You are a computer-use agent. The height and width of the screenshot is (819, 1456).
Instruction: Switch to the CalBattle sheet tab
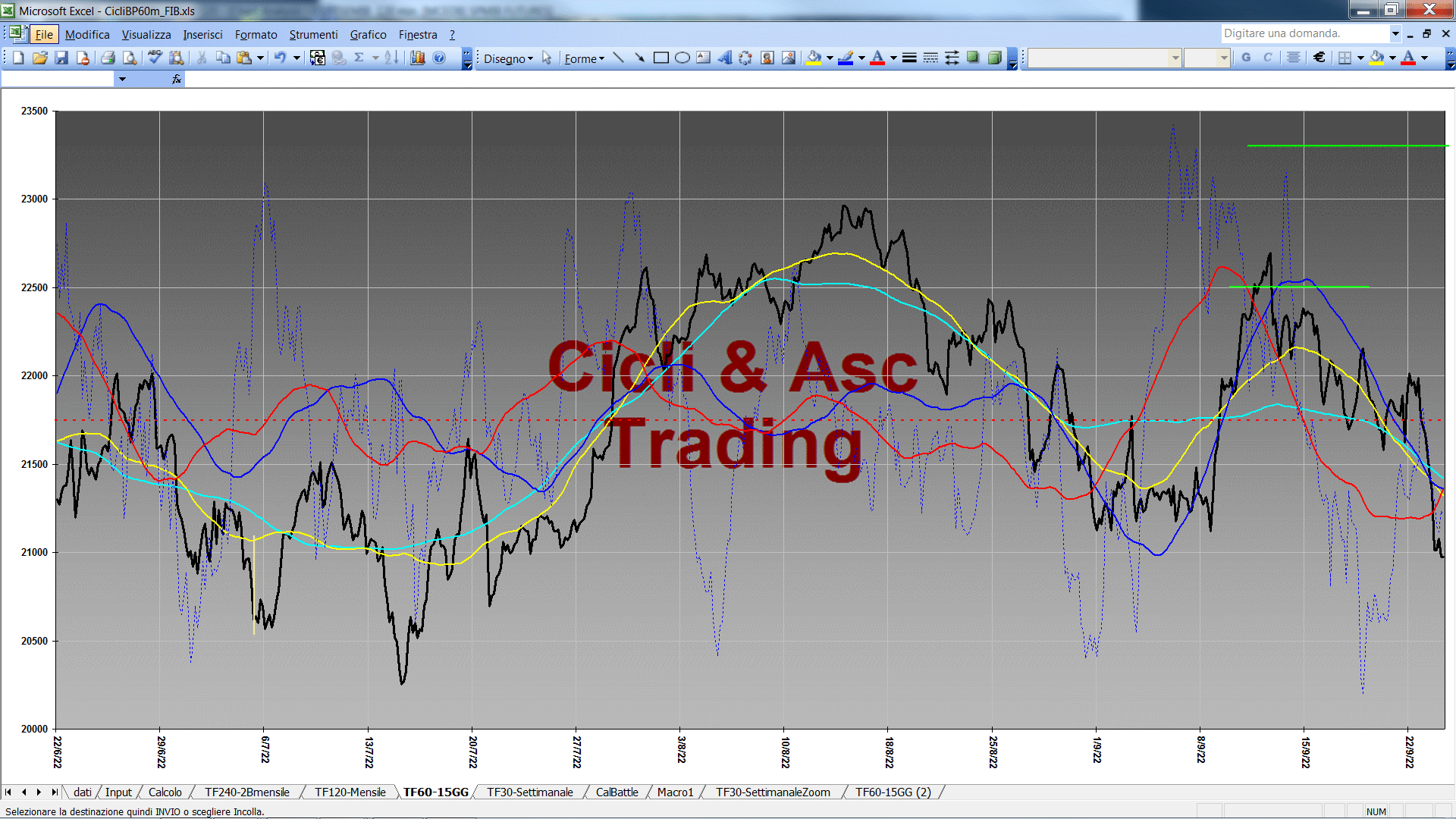click(617, 792)
